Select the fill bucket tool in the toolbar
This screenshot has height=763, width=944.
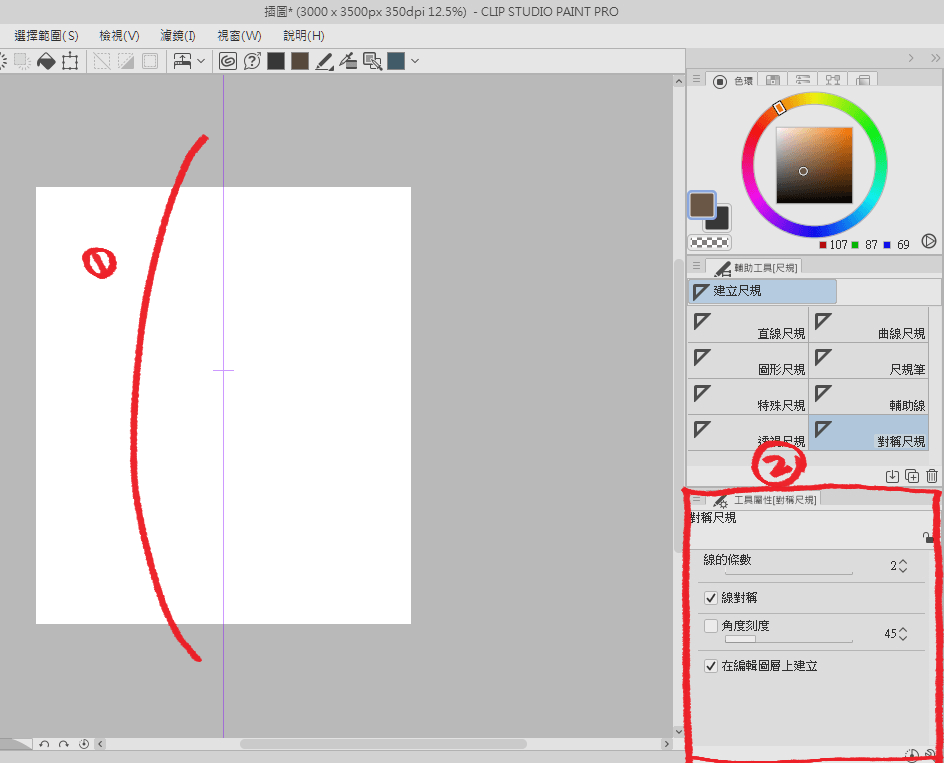tap(46, 61)
